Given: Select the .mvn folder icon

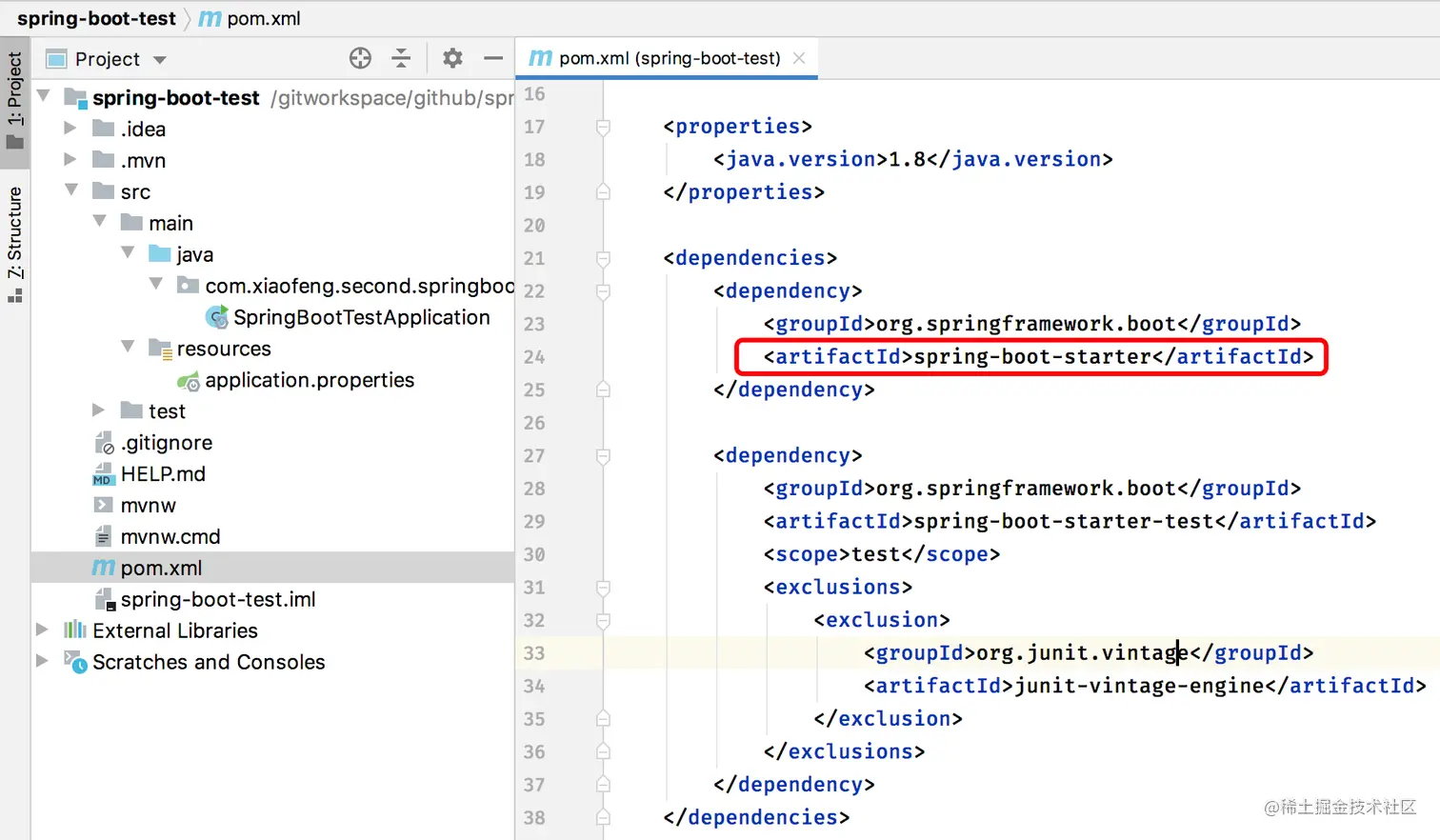Looking at the screenshot, I should (x=103, y=159).
